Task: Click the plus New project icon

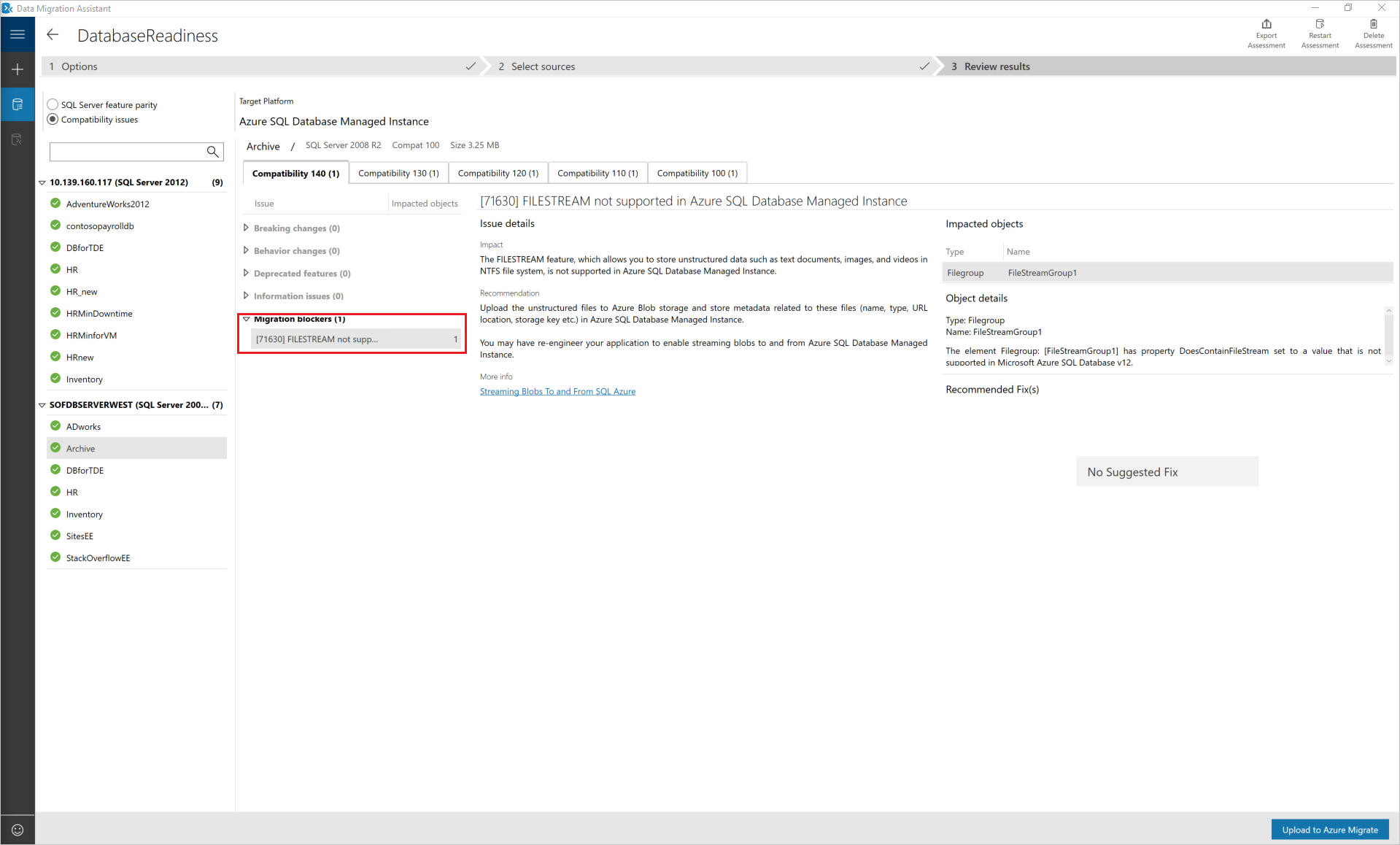Action: point(18,69)
